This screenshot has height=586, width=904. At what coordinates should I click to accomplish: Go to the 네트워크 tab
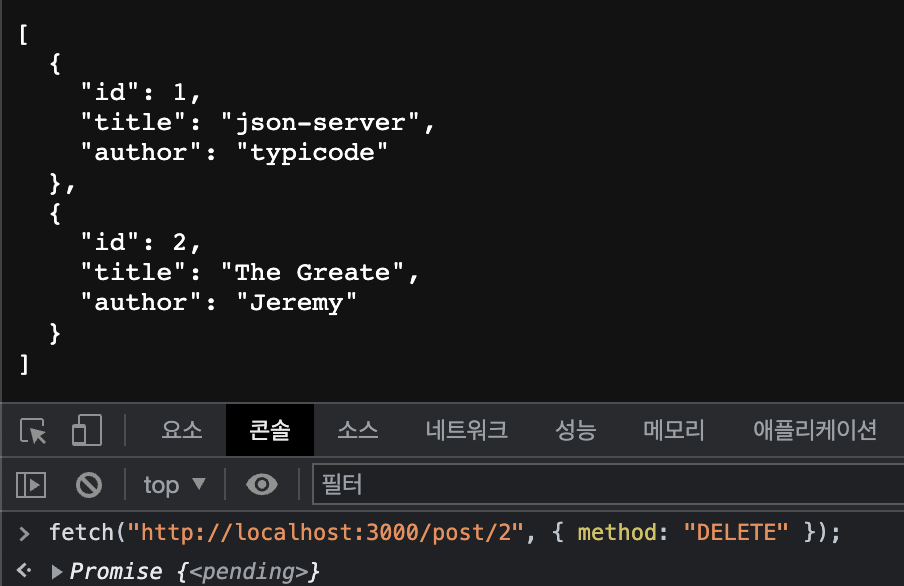[x=466, y=430]
